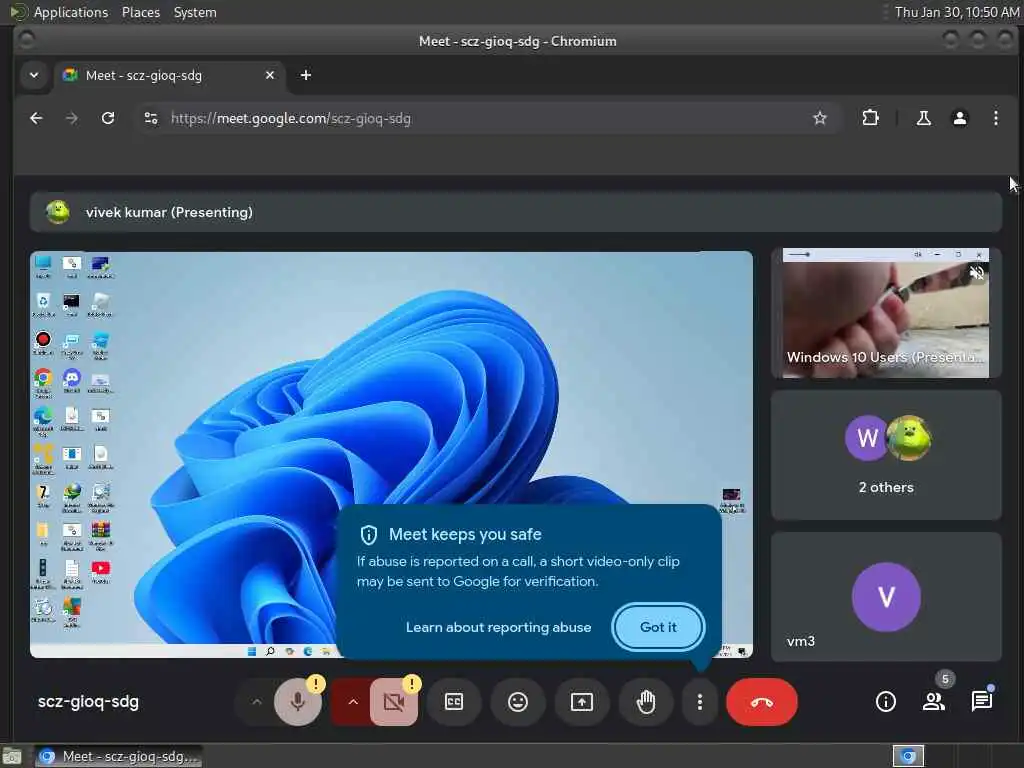Open the 2 others participants tile

click(886, 455)
